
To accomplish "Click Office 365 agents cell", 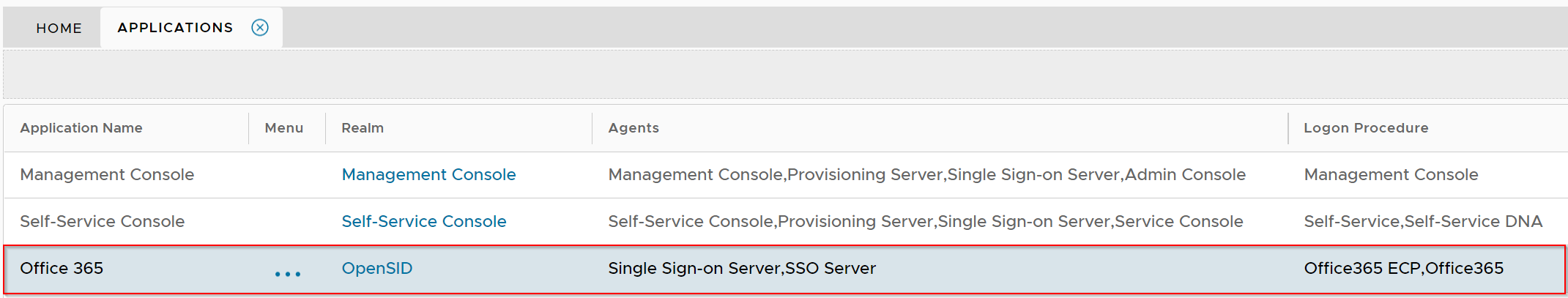I will pos(741,269).
